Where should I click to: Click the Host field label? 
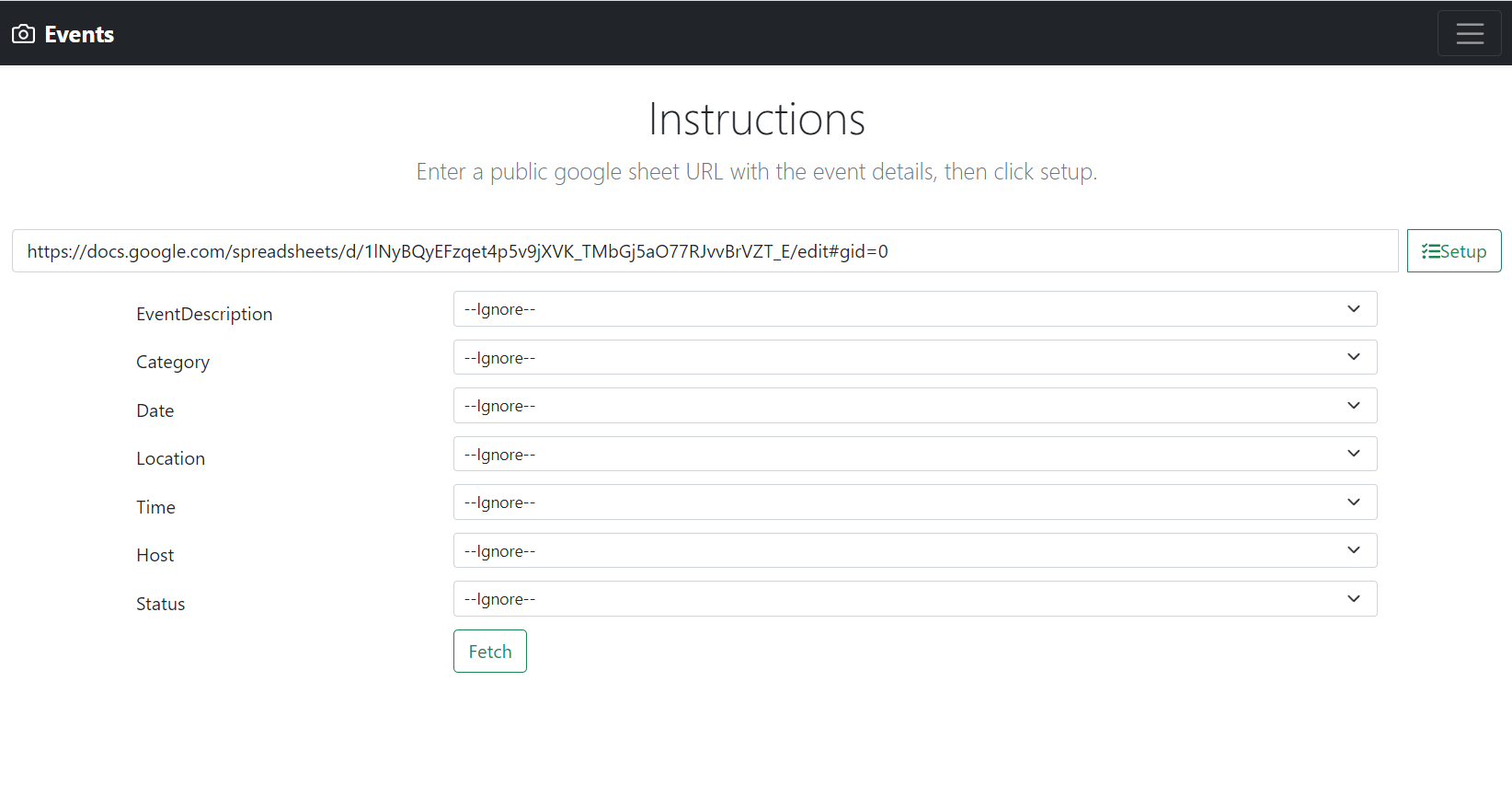coord(155,556)
